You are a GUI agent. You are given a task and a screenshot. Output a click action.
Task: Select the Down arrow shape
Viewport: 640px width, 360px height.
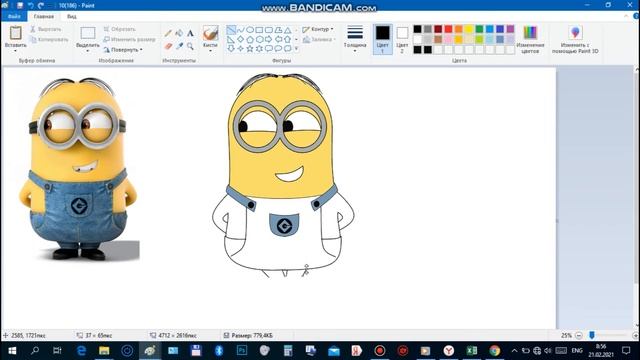pos(231,49)
